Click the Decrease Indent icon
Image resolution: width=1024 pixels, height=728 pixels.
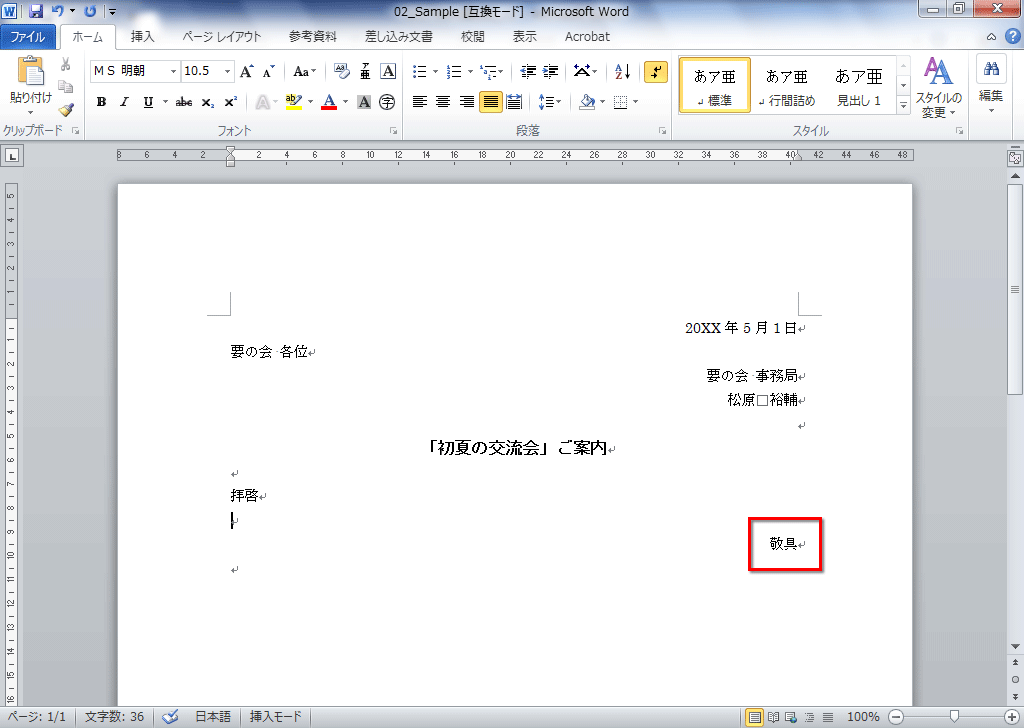[x=528, y=71]
